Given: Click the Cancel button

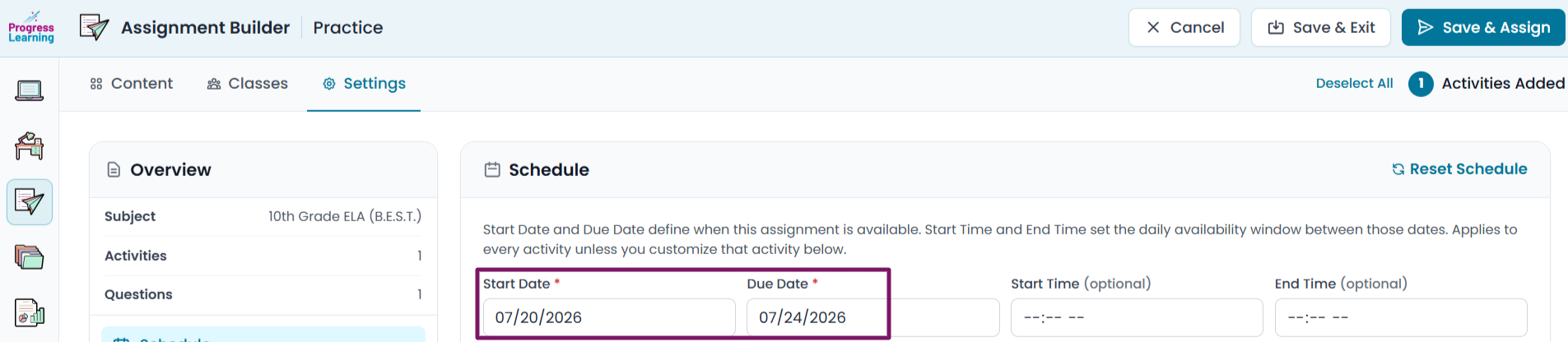Looking at the screenshot, I should pyautogui.click(x=1184, y=27).
